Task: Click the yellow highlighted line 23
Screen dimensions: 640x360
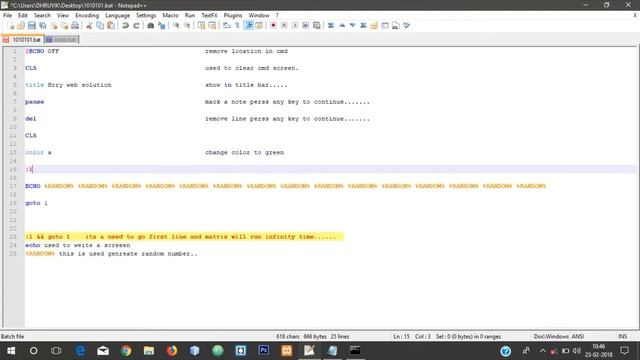Action: (184, 237)
